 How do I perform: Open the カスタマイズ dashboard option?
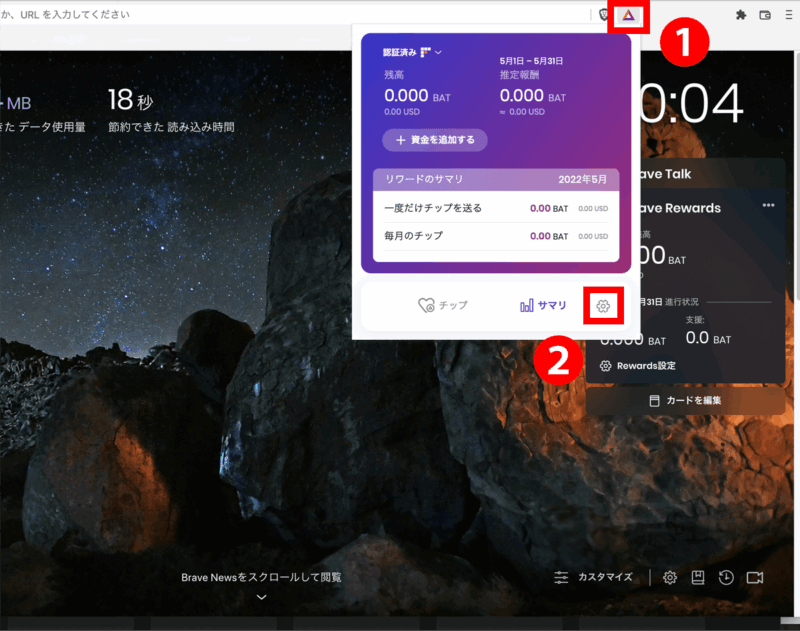[x=594, y=577]
